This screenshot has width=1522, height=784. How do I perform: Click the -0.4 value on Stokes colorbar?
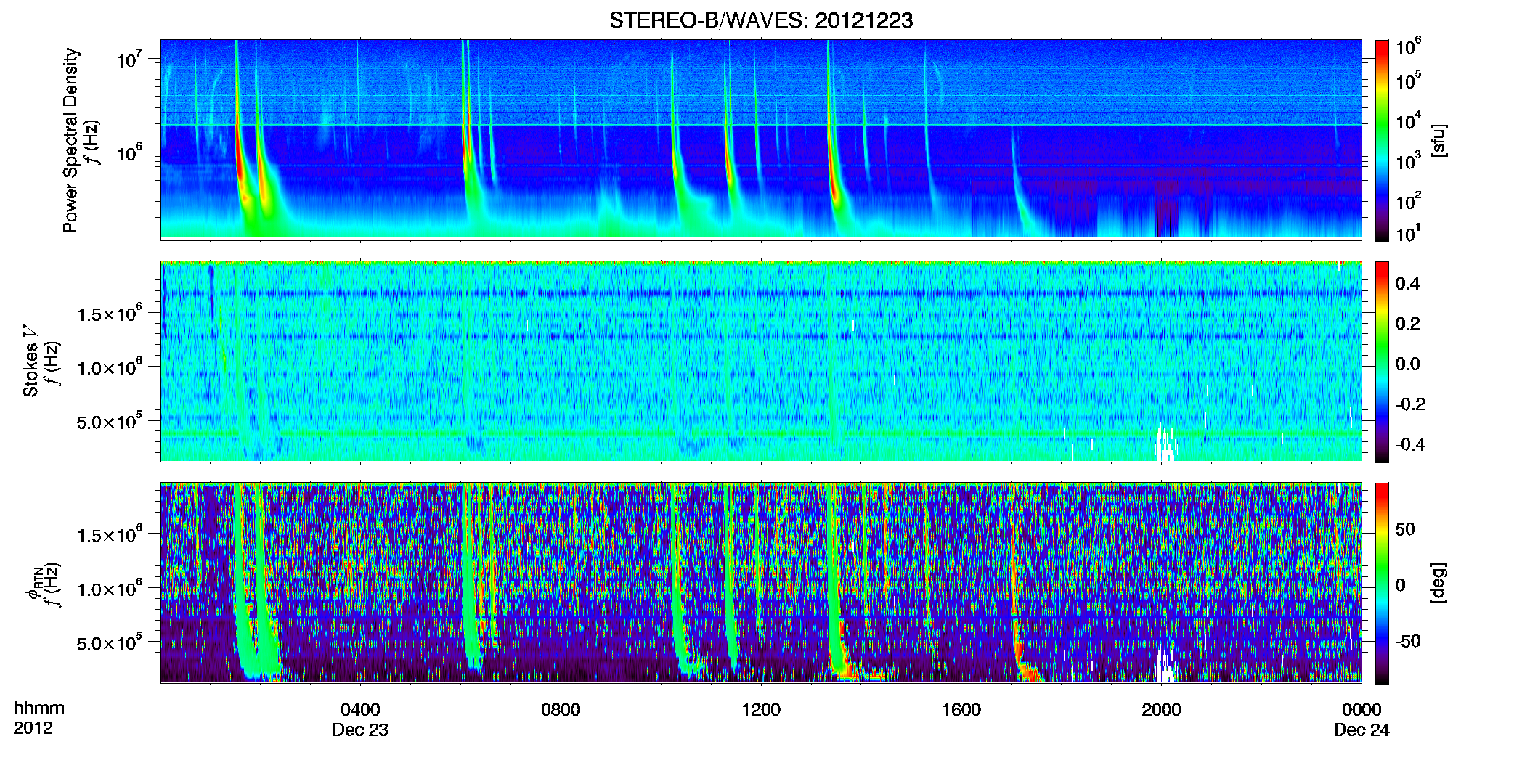(x=1409, y=444)
